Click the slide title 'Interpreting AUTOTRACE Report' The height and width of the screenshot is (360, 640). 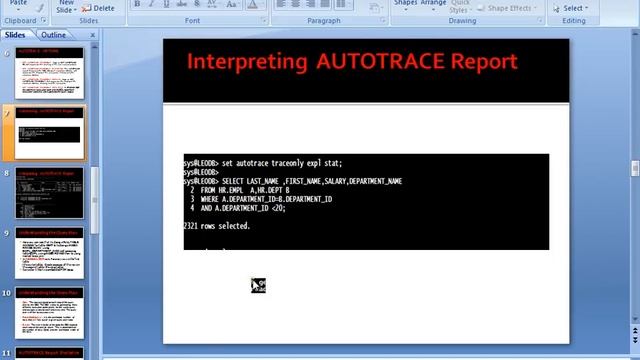tap(352, 62)
